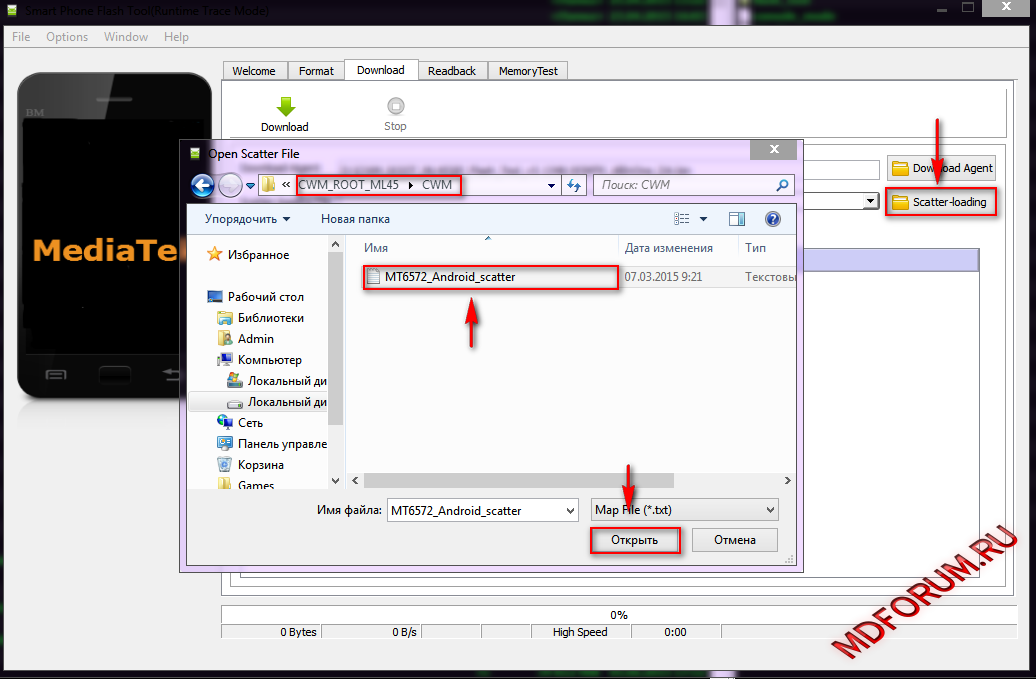Select Рабочий стол in the navigation pane

pos(266,297)
